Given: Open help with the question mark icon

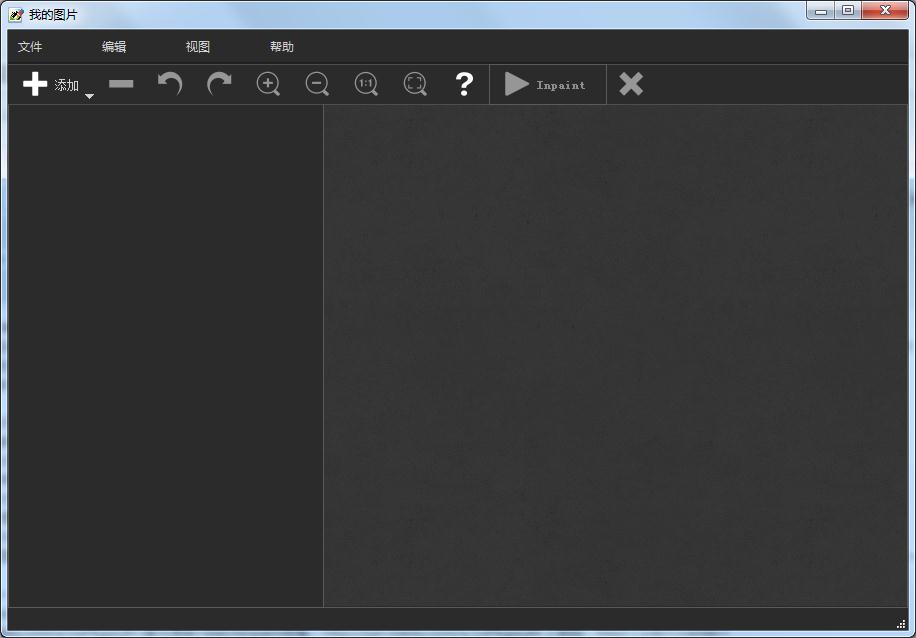Looking at the screenshot, I should 464,84.
